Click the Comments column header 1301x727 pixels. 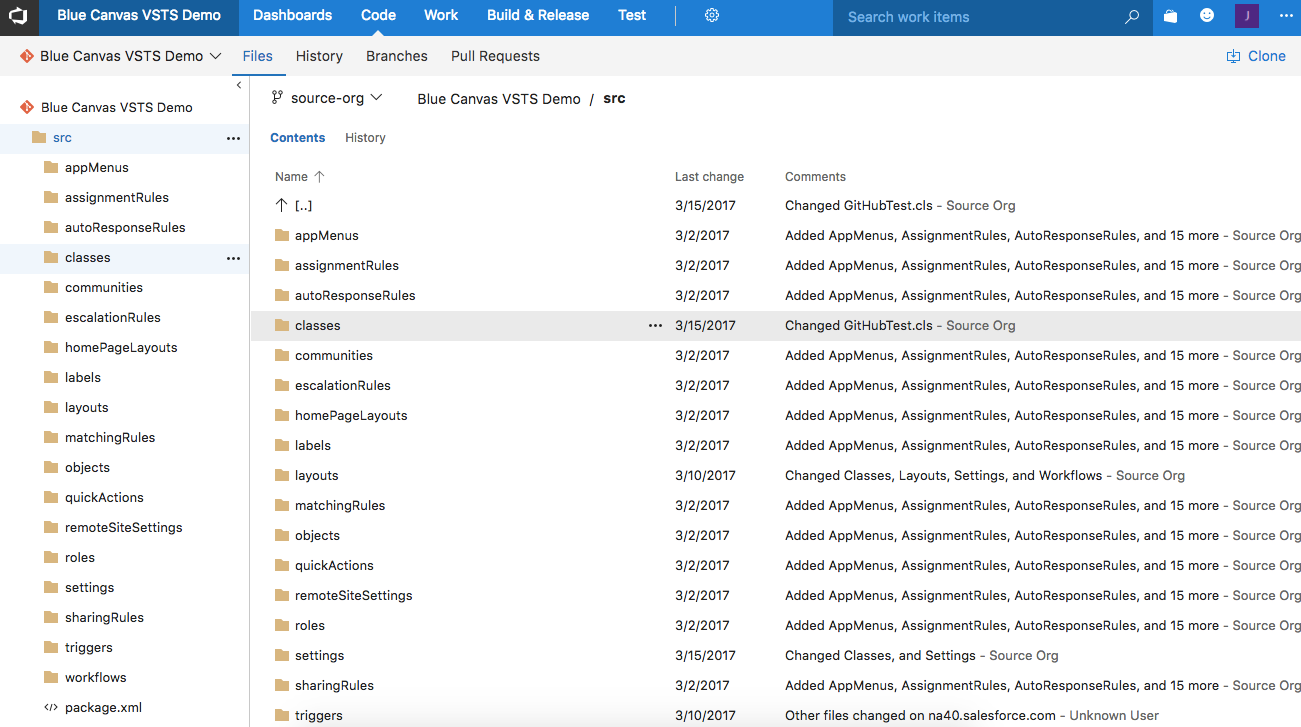click(x=816, y=177)
